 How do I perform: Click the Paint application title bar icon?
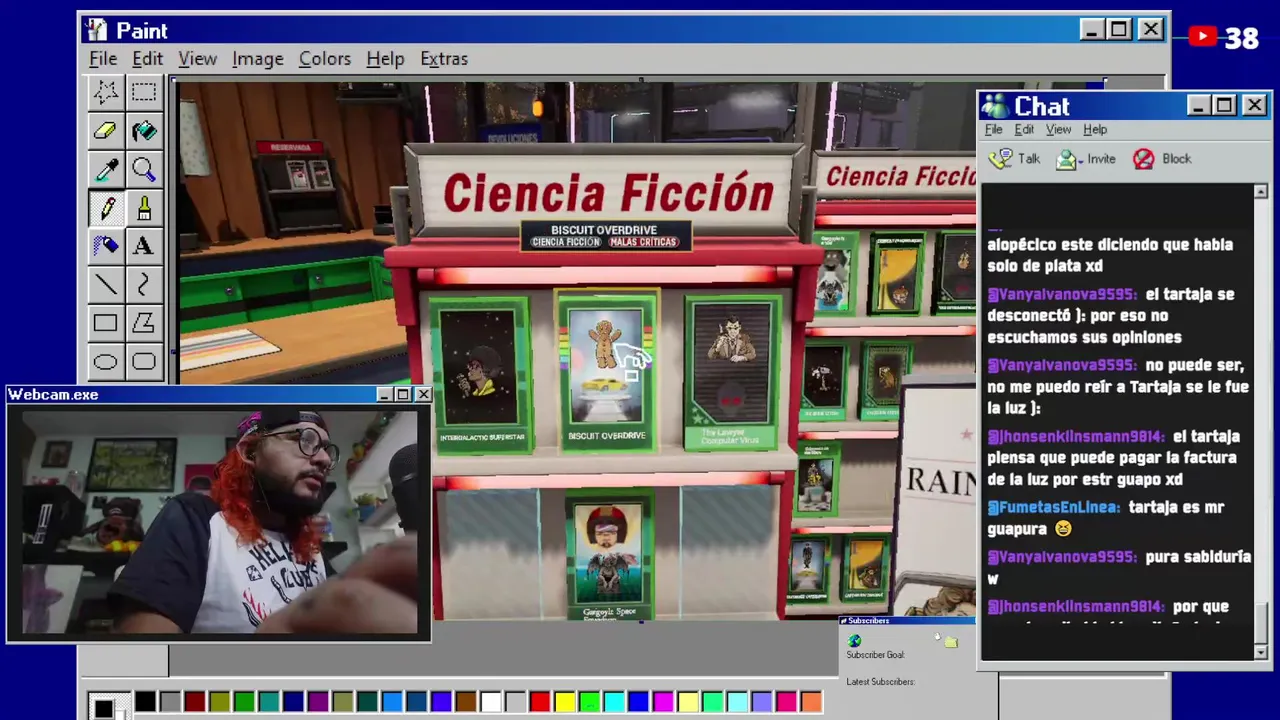click(x=96, y=30)
